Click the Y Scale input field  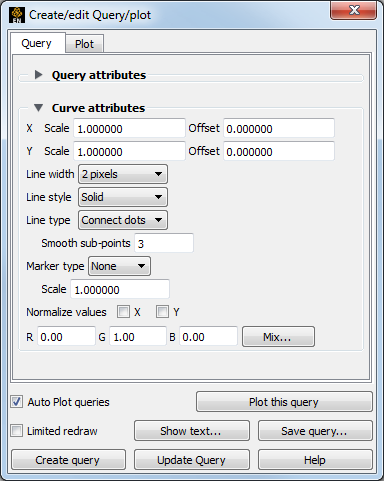click(x=129, y=151)
